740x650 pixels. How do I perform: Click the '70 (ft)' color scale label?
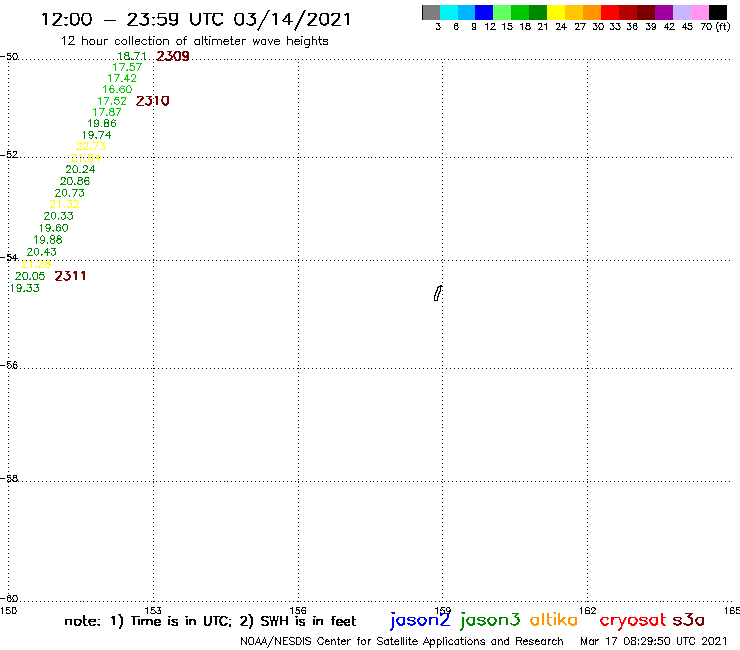715,27
